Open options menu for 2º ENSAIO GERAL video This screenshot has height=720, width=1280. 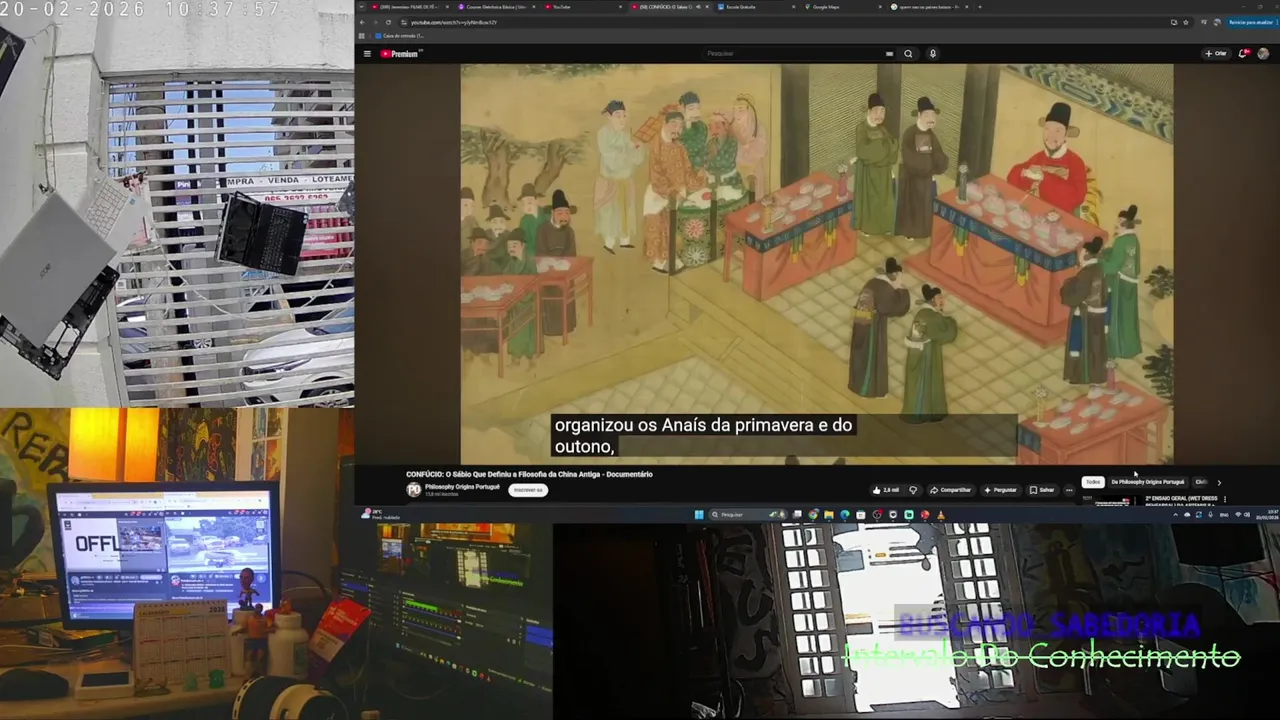pos(1225,499)
